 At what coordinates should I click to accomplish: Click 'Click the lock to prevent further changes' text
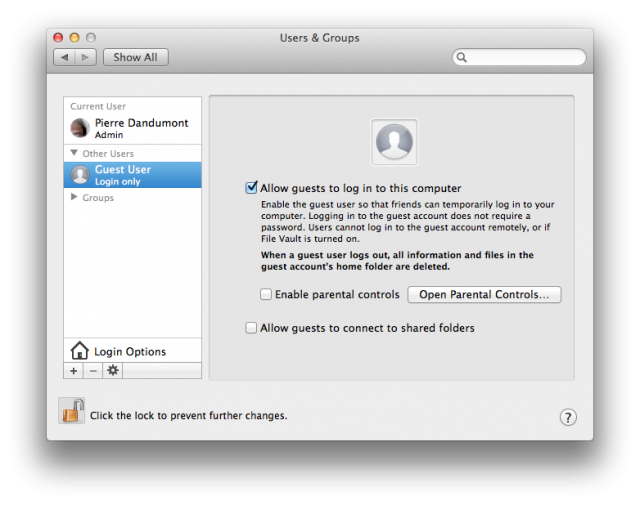click(189, 416)
